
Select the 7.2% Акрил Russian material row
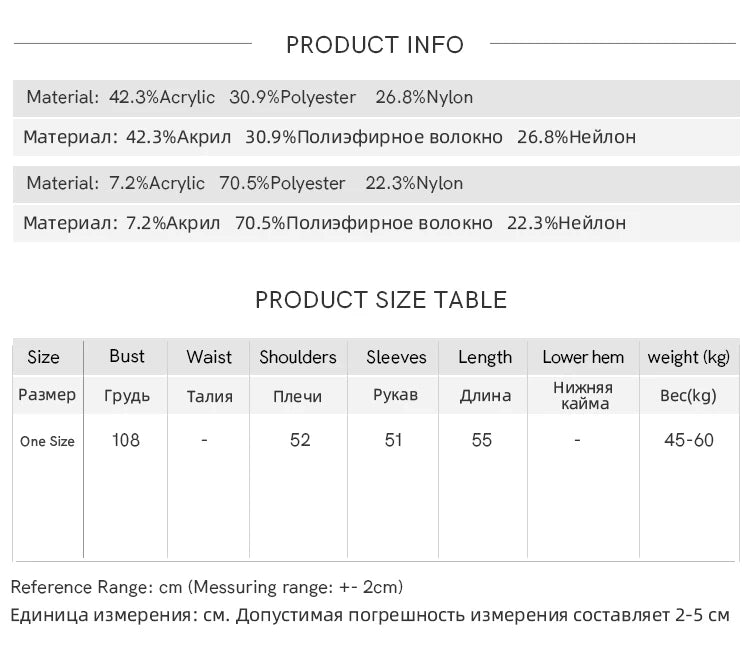(376, 223)
